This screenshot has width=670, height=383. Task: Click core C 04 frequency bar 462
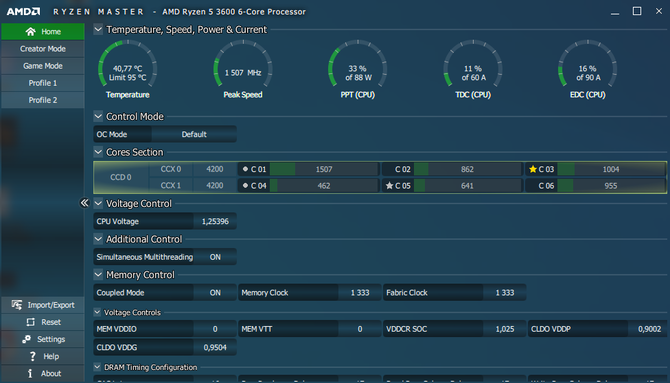324,186
